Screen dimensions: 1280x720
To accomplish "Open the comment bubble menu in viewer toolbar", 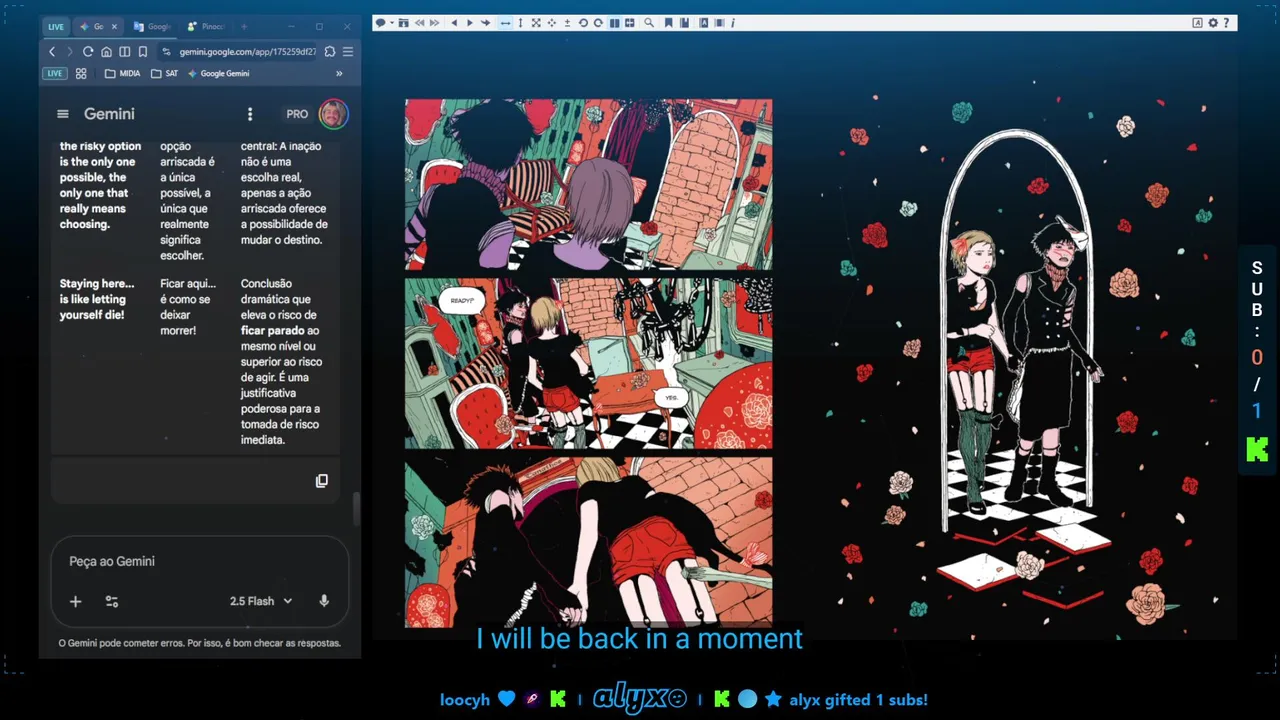I will pos(380,23).
